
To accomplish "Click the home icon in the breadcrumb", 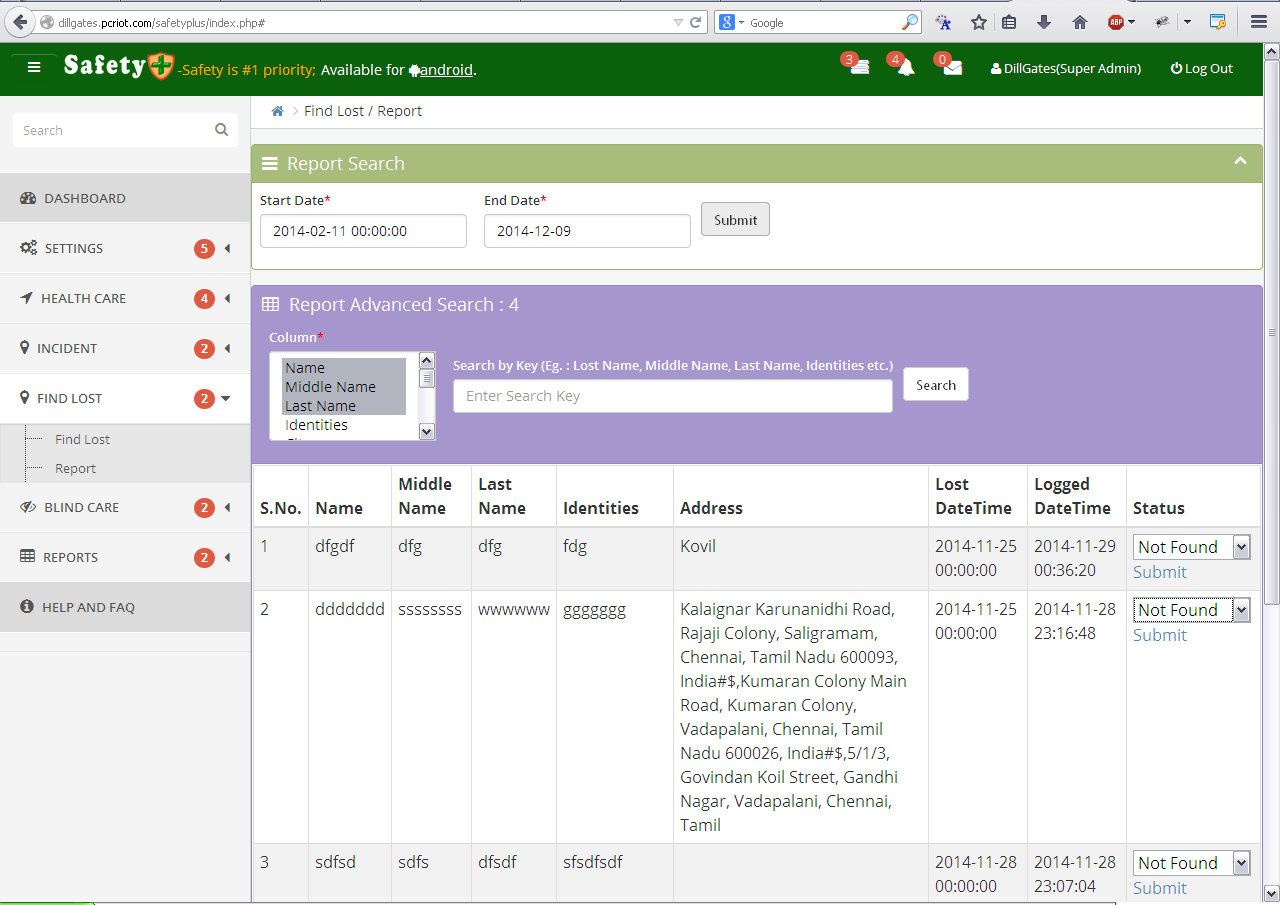I will tap(278, 111).
